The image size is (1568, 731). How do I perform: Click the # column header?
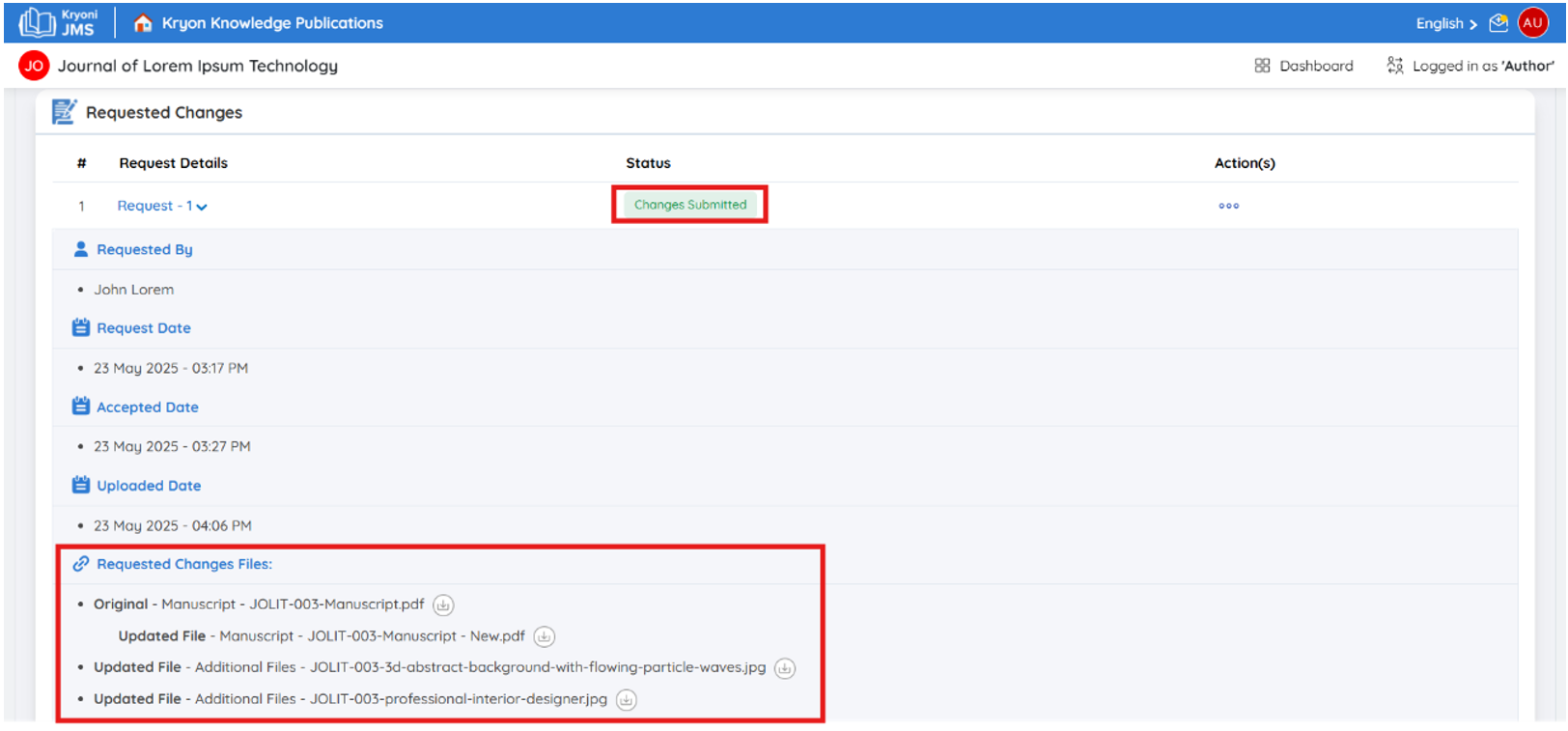pos(82,163)
